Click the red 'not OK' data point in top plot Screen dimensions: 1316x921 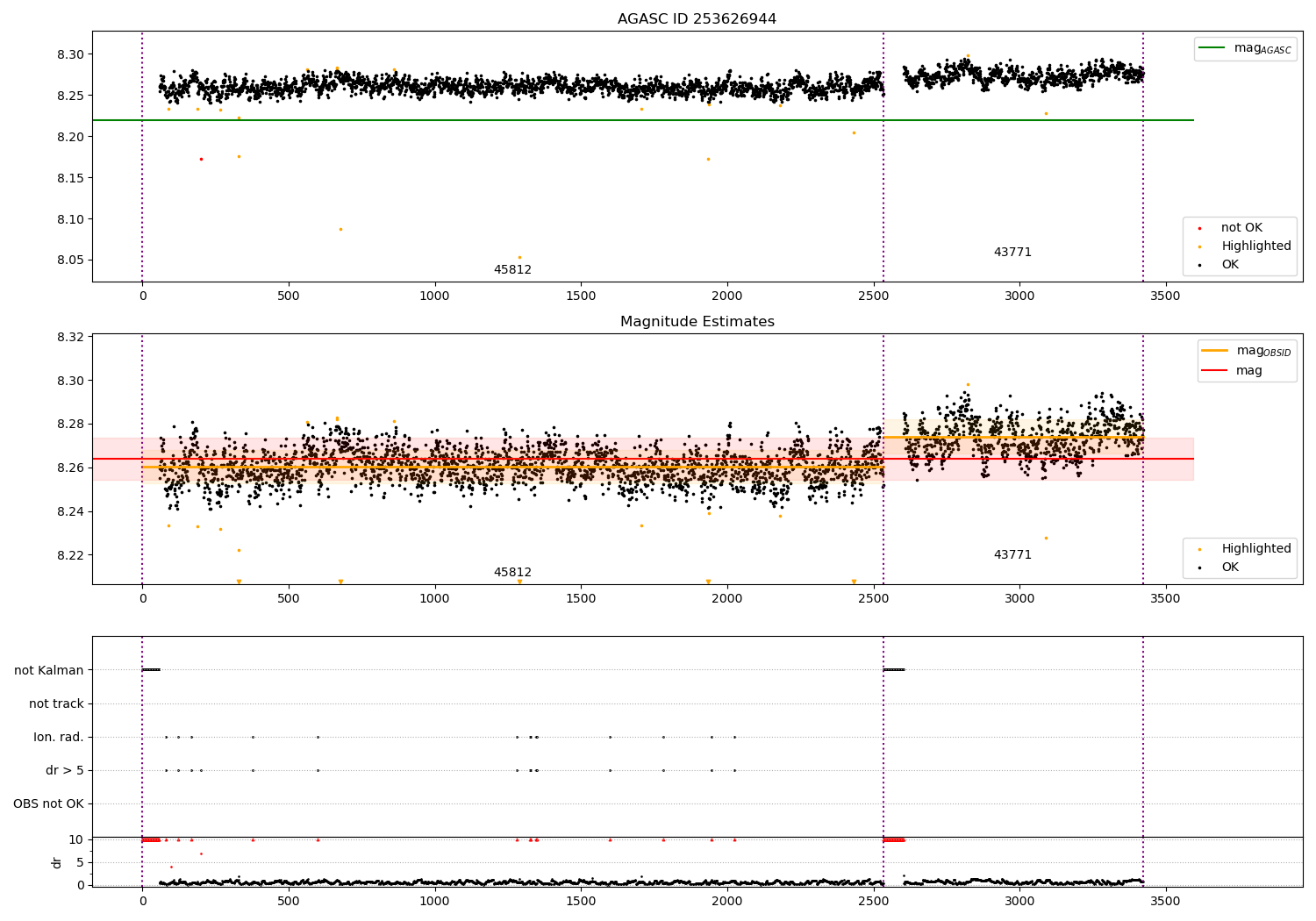coord(201,159)
